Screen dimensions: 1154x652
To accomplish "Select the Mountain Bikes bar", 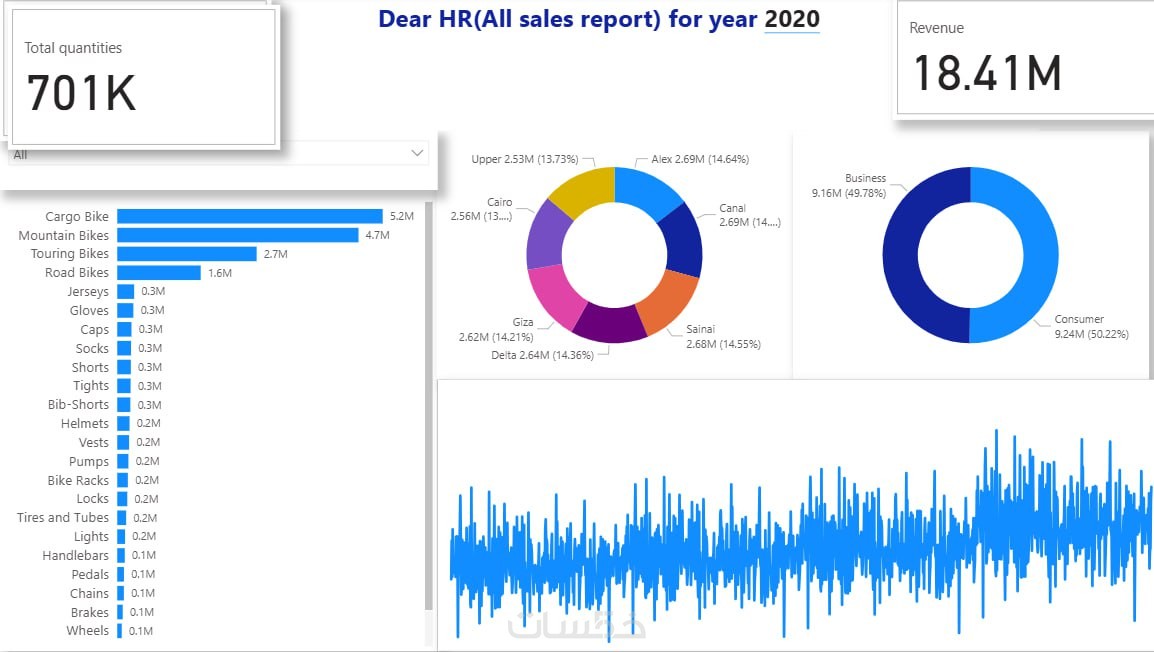I will [238, 235].
